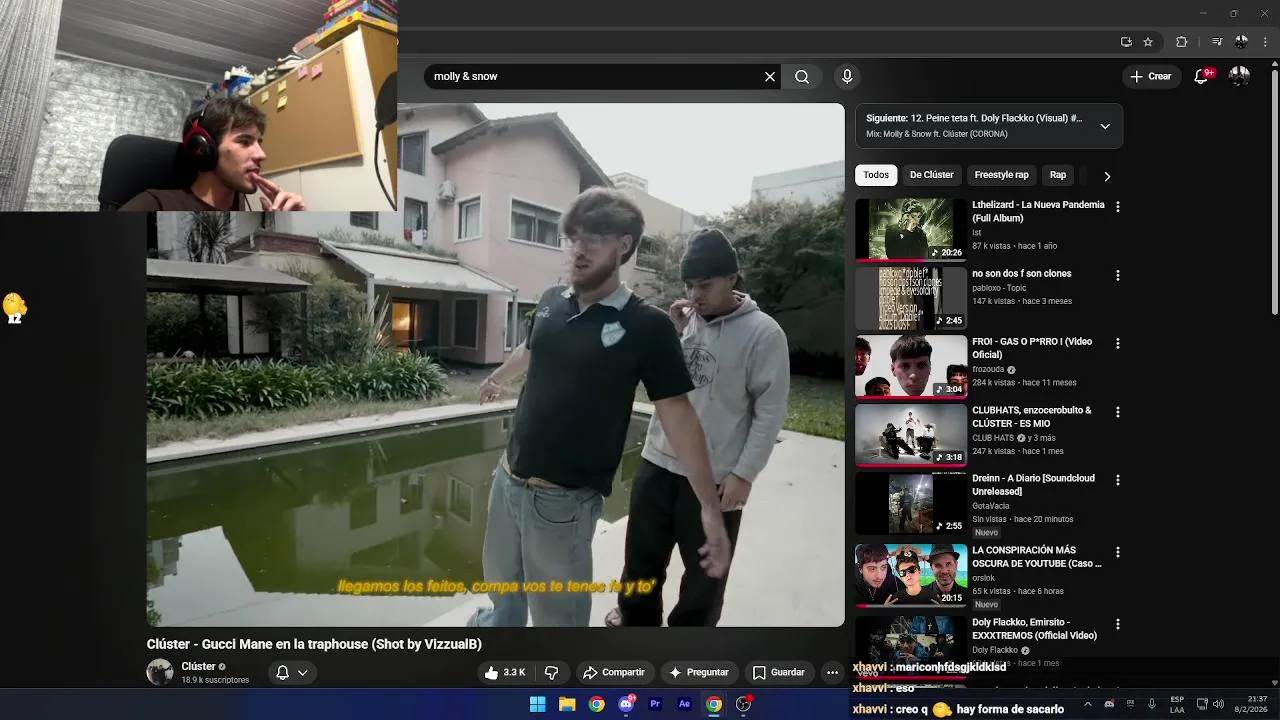
Task: Open more actions ellipsis under video
Action: pyautogui.click(x=832, y=673)
